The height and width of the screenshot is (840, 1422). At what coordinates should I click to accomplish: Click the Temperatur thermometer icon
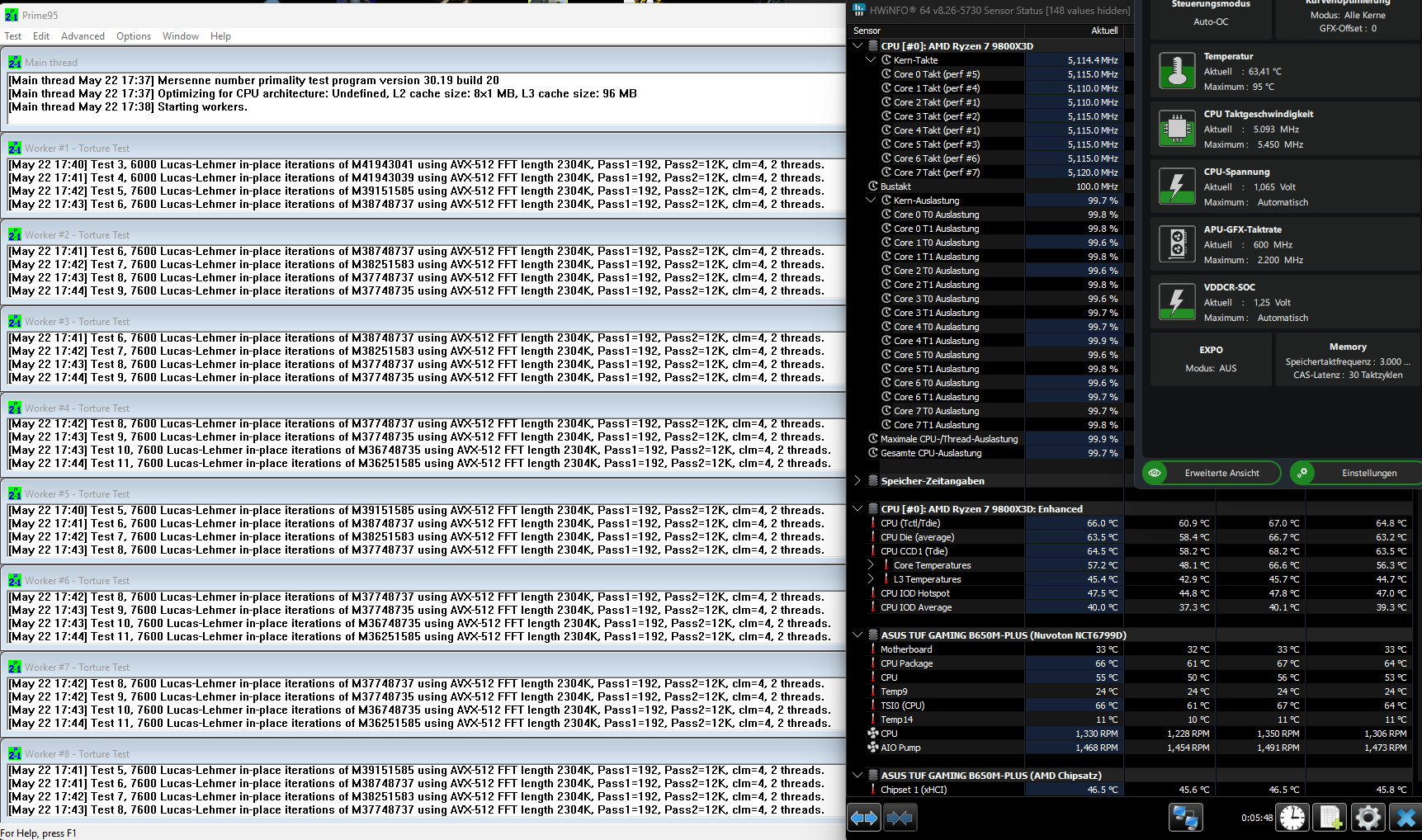point(1177,70)
